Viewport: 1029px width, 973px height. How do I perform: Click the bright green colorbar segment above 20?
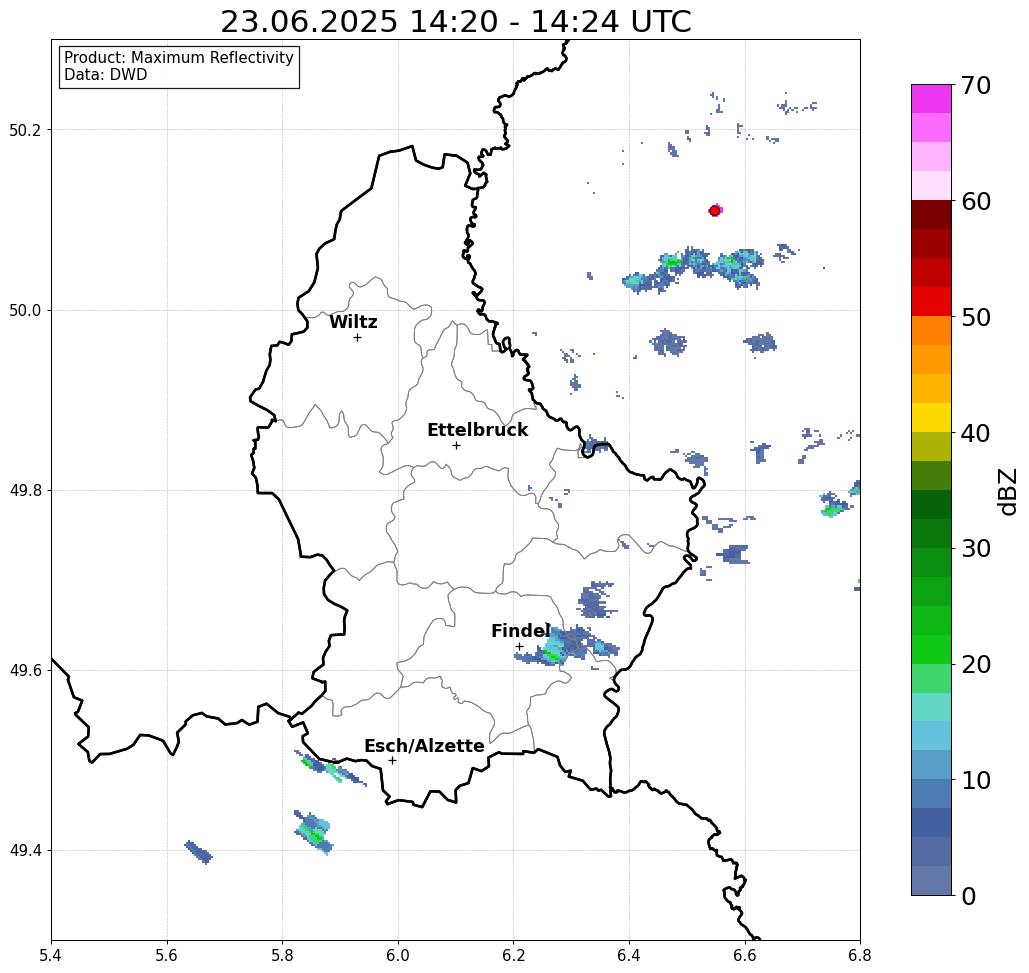point(931,649)
